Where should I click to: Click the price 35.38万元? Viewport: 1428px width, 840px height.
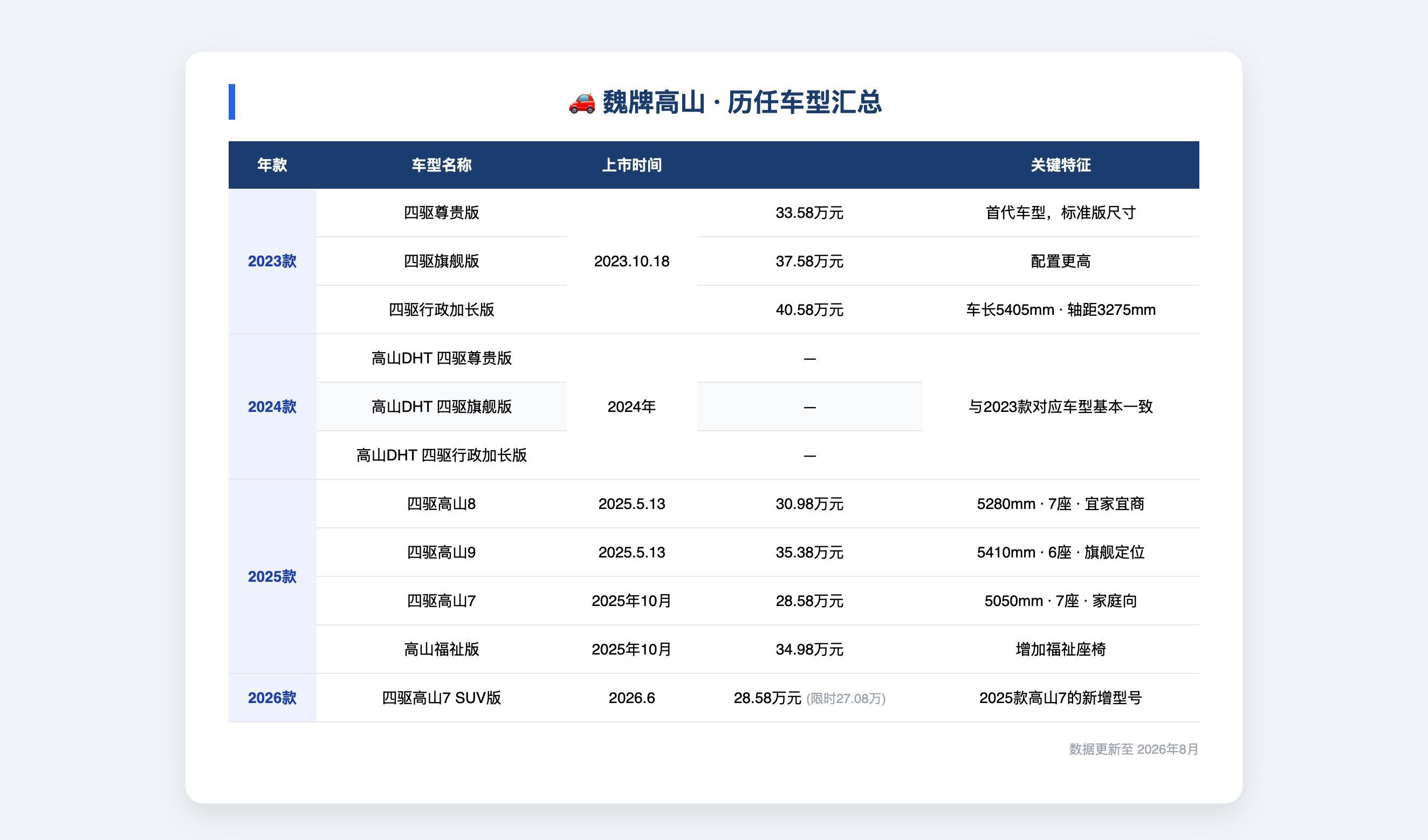point(809,552)
